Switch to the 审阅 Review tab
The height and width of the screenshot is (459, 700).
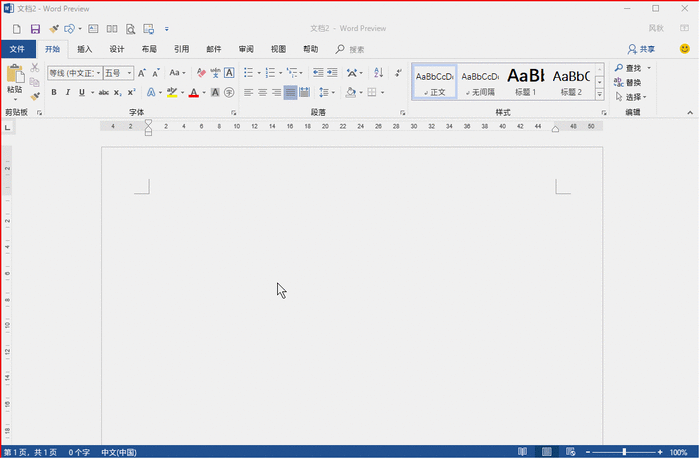(x=246, y=49)
